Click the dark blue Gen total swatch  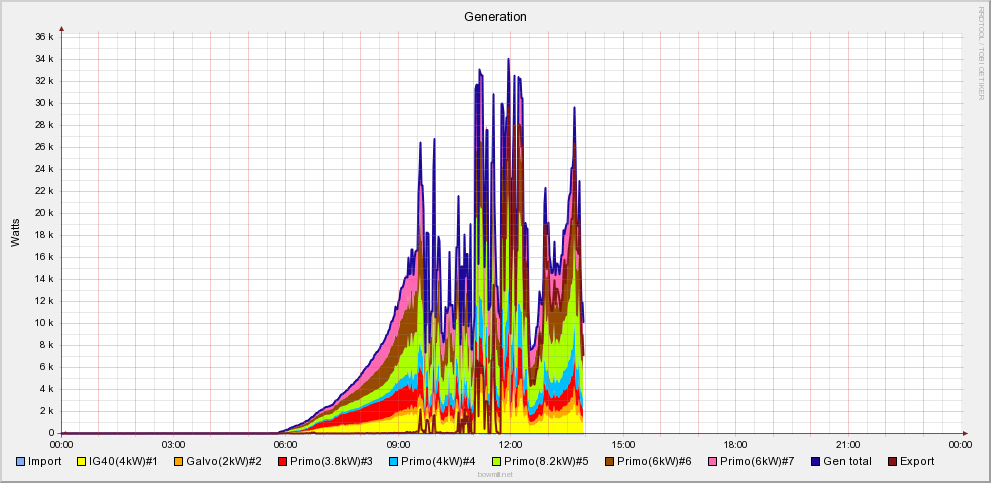pos(816,462)
